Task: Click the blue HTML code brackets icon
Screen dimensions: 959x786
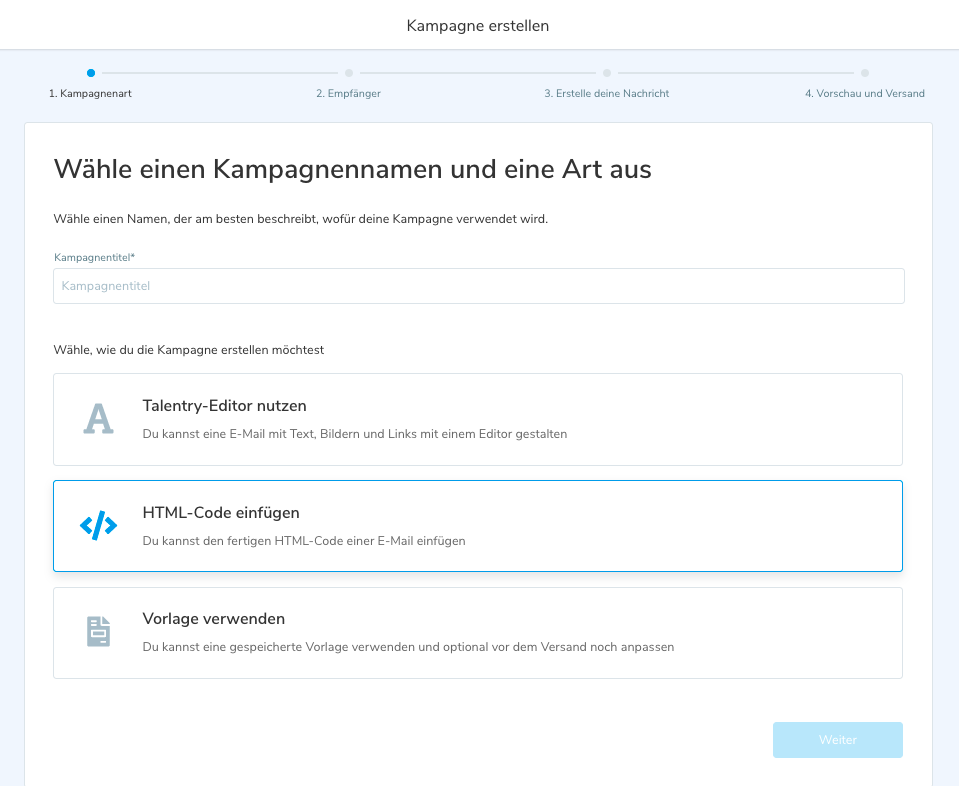Action: (98, 525)
